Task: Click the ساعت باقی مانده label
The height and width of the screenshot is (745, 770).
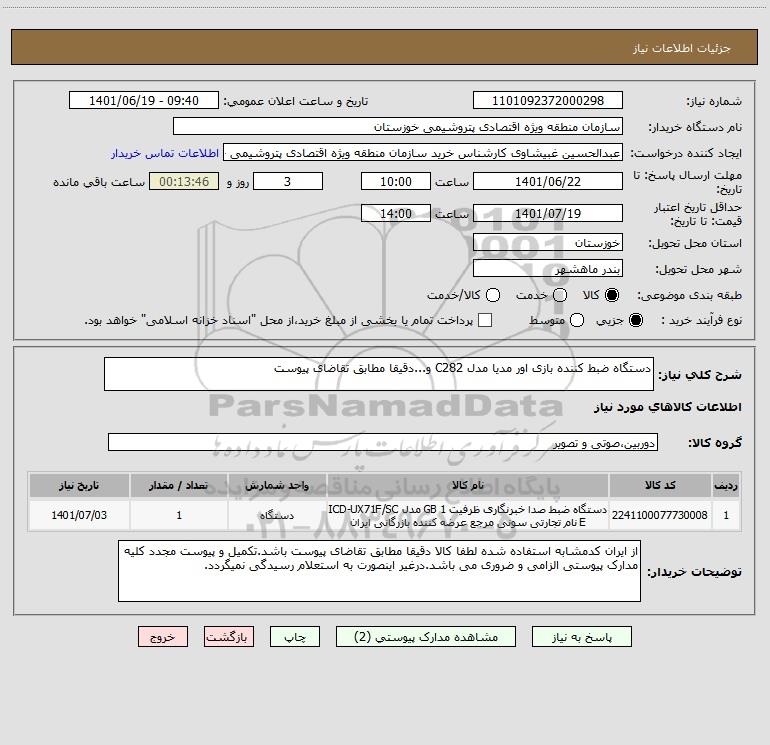Action: 99,182
